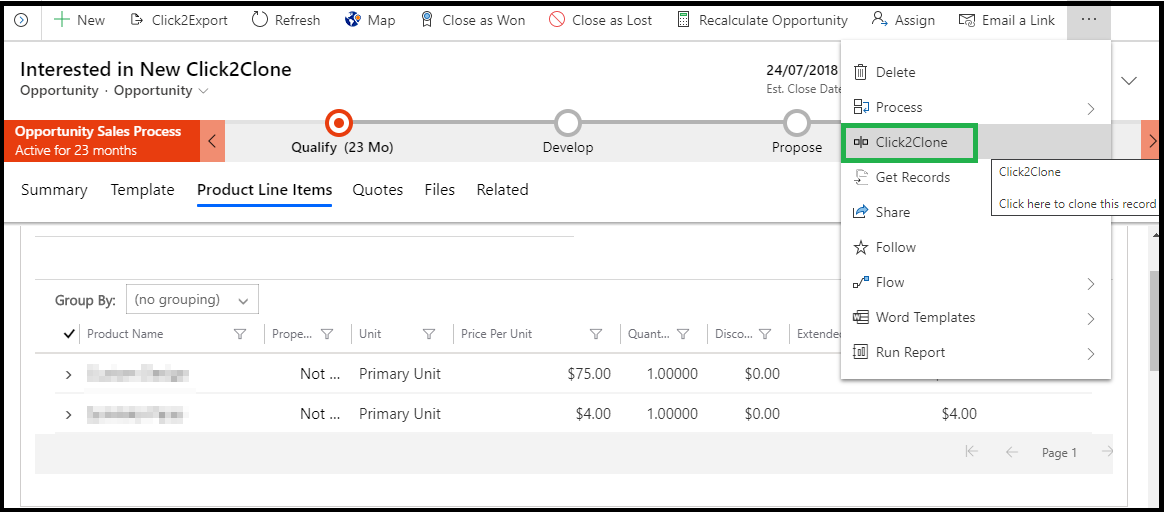The image size is (1164, 512).
Task: Click the first Primary Unit cell
Action: pyautogui.click(x=400, y=374)
